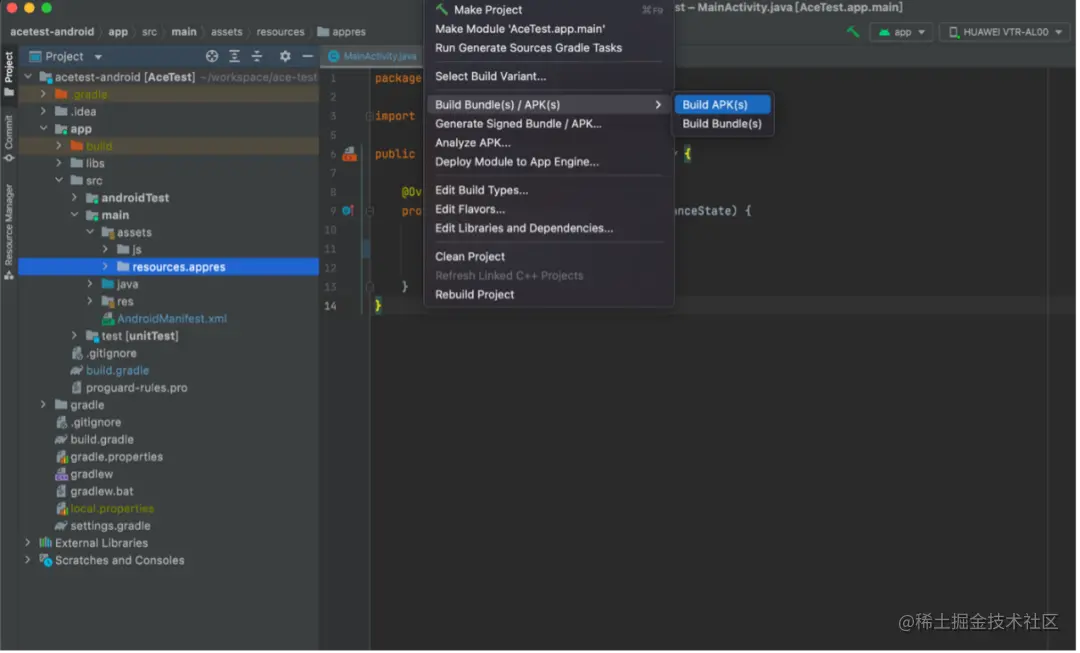Open the Commit tool window side tab

click(9, 138)
